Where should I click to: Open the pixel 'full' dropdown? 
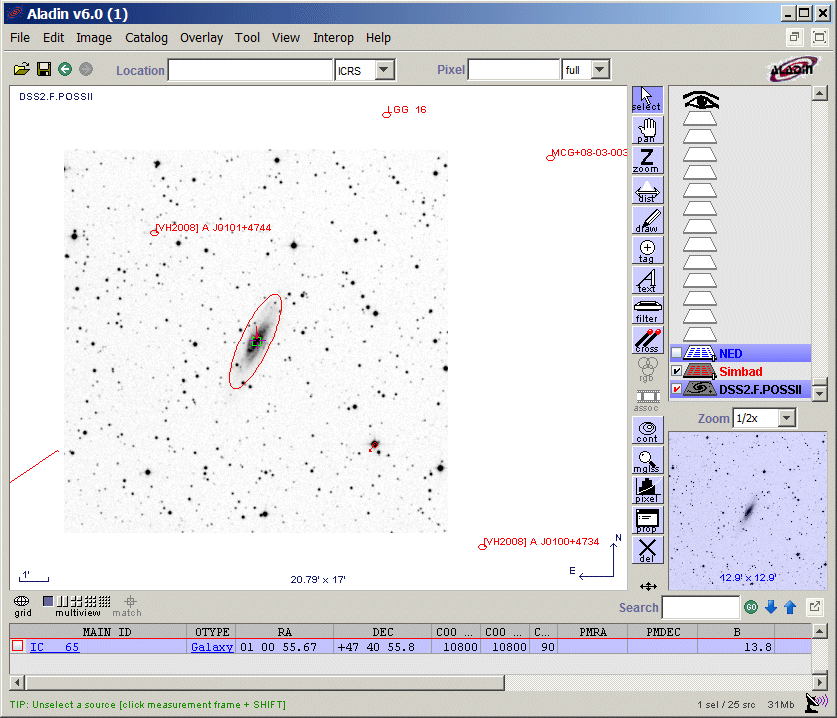coord(600,70)
